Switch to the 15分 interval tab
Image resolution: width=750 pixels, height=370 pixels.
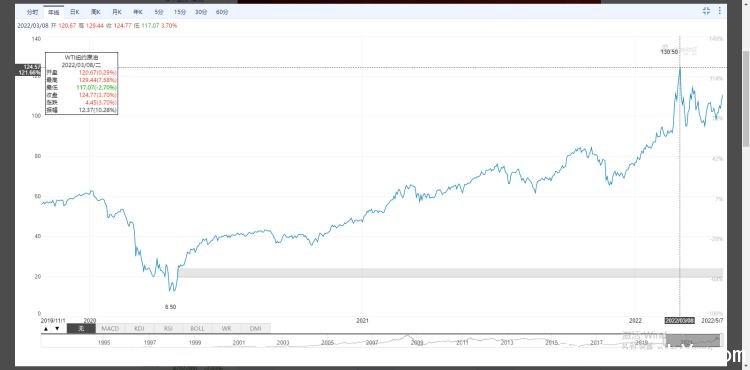(x=180, y=12)
